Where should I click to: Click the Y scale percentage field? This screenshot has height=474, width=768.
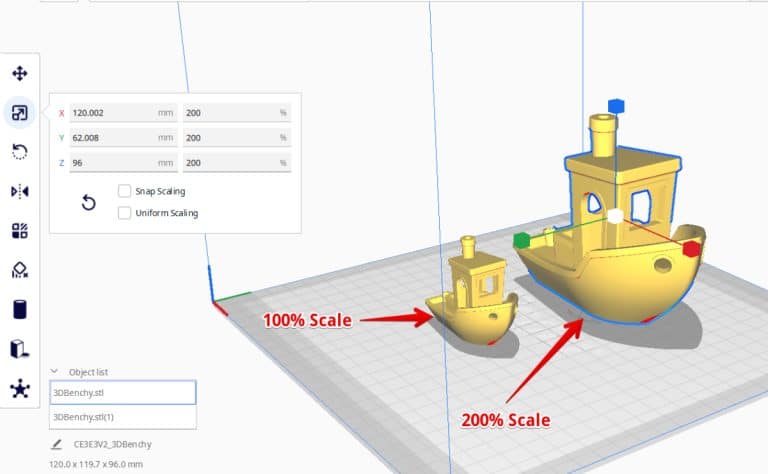(x=235, y=138)
